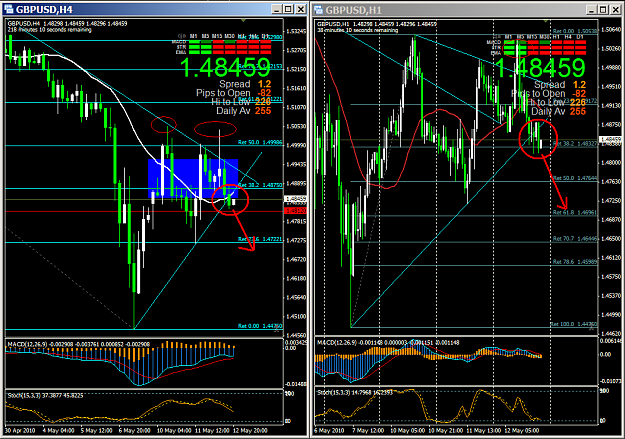Select 'Ret 61.8 1.46961' Fibonacci label in H1
The width and height of the screenshot is (625, 439).
(x=575, y=213)
